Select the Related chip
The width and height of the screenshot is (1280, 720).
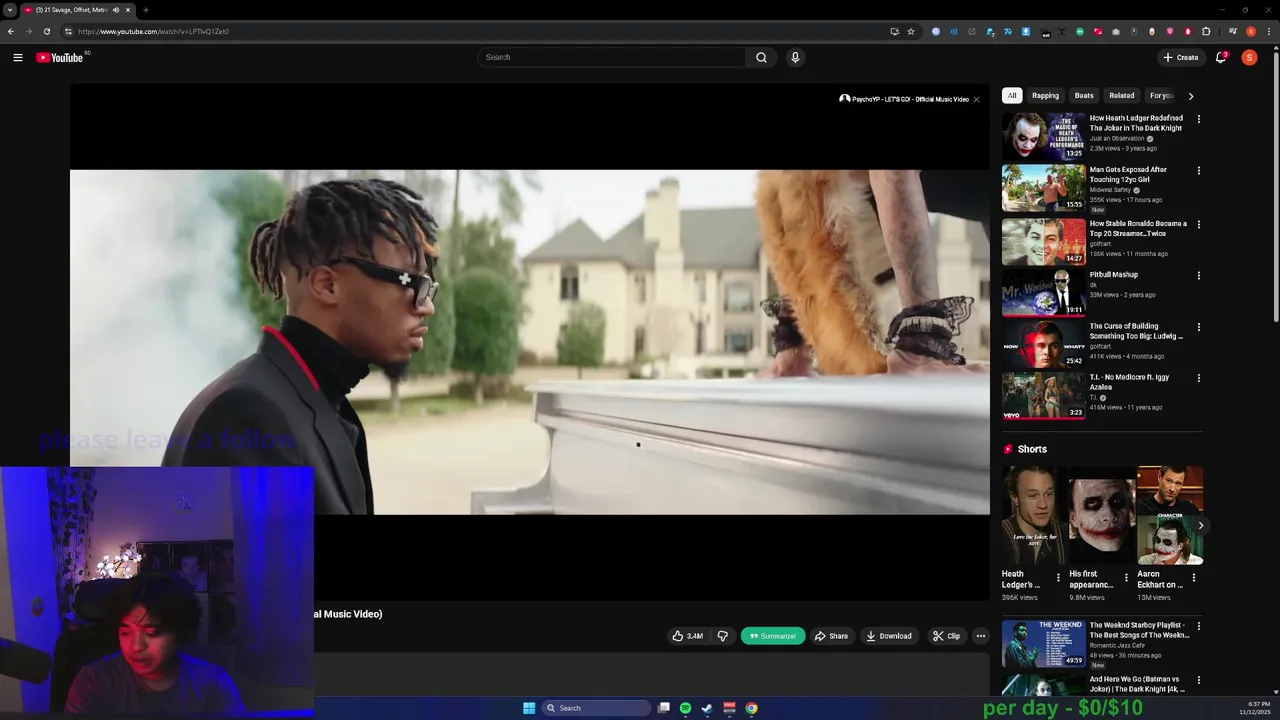point(1122,96)
